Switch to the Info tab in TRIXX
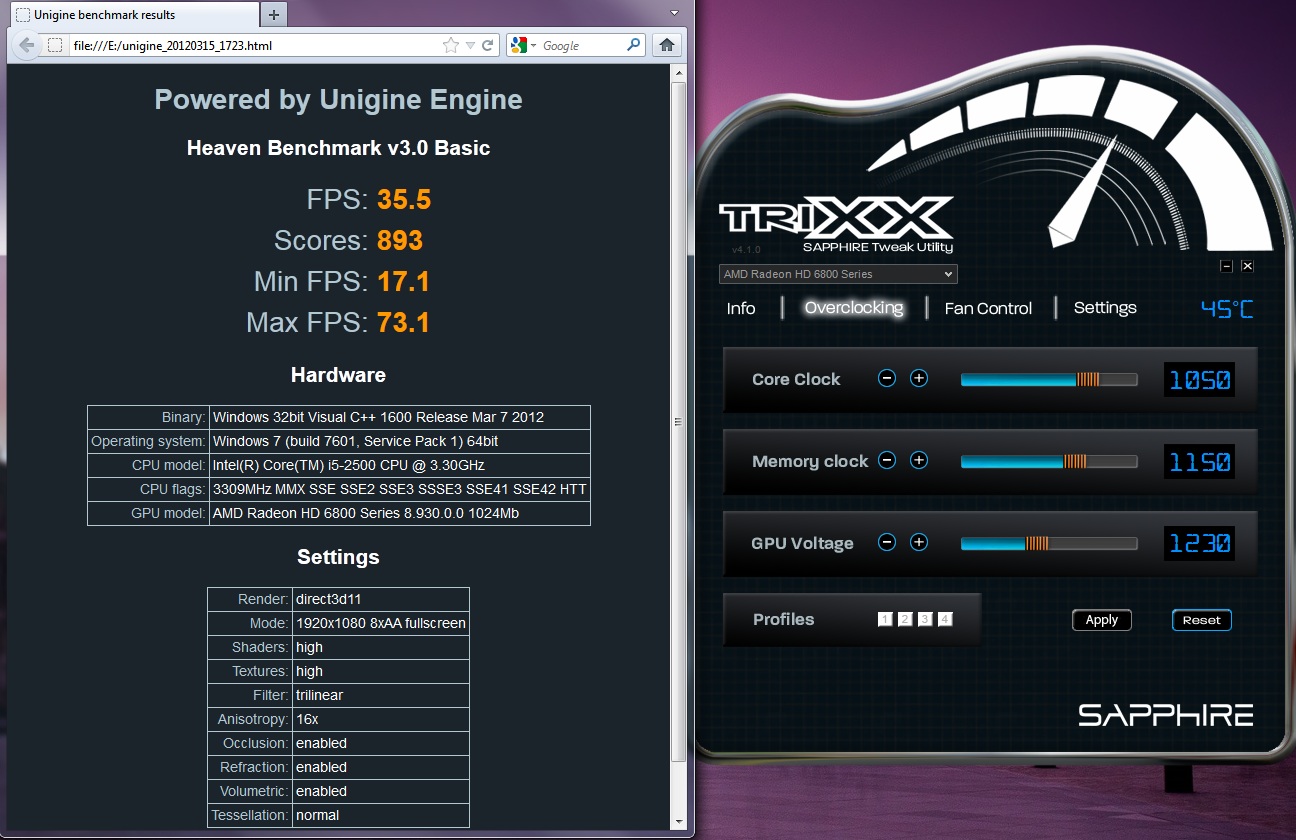1296x840 pixels. click(x=741, y=308)
